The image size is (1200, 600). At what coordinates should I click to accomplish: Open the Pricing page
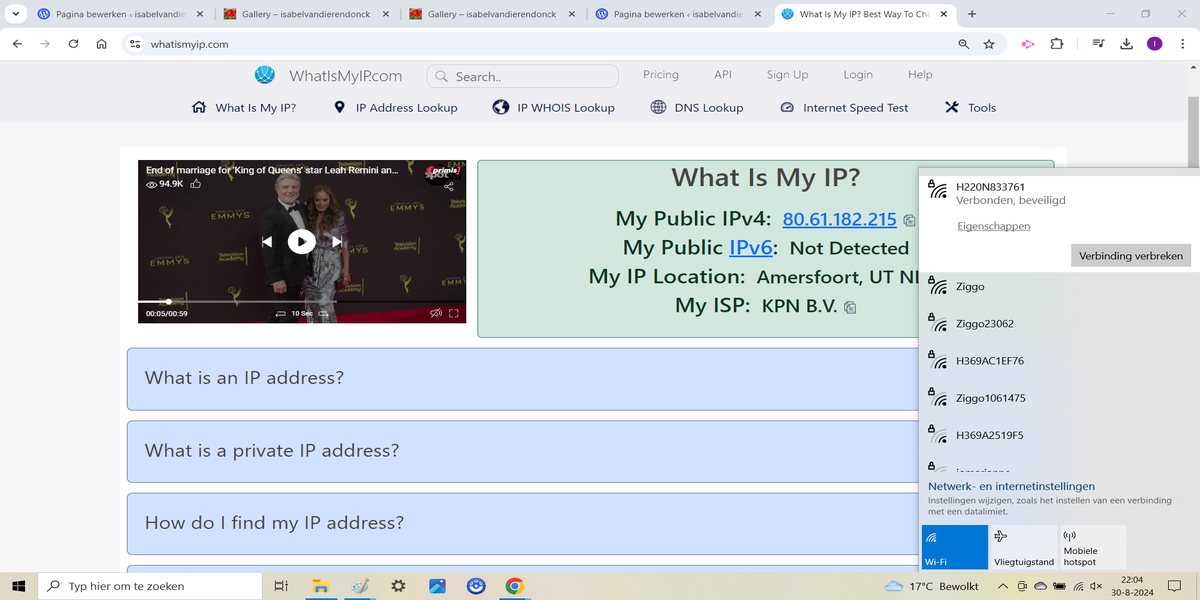661,74
